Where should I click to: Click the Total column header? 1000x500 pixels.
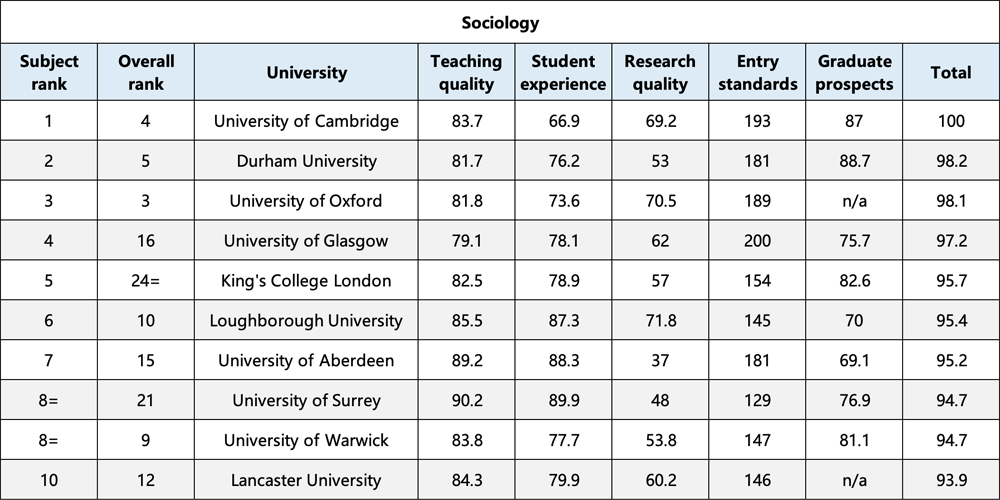coord(951,72)
